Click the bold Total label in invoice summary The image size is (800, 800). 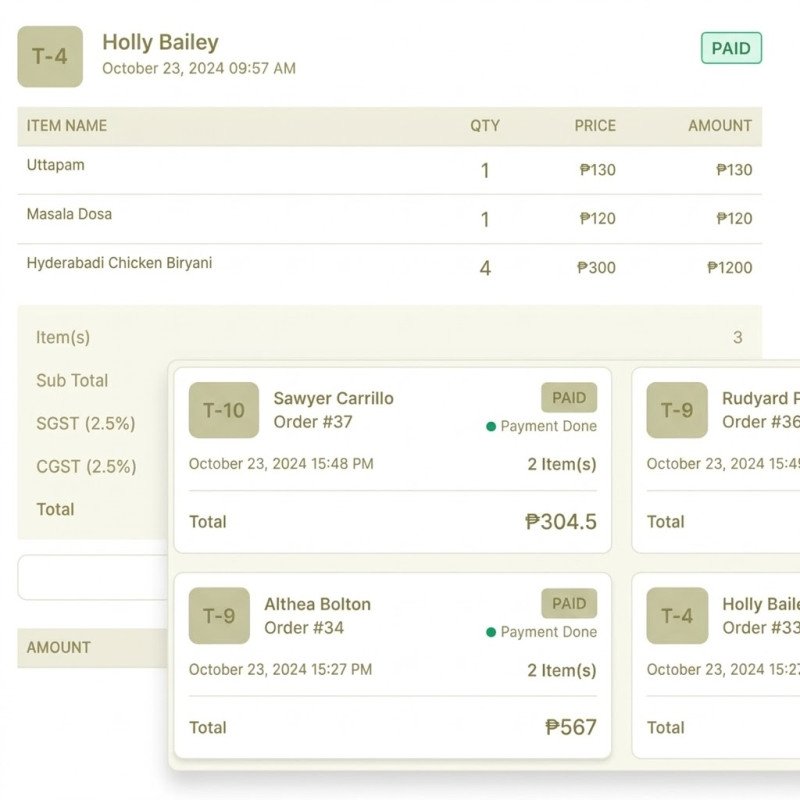55,509
